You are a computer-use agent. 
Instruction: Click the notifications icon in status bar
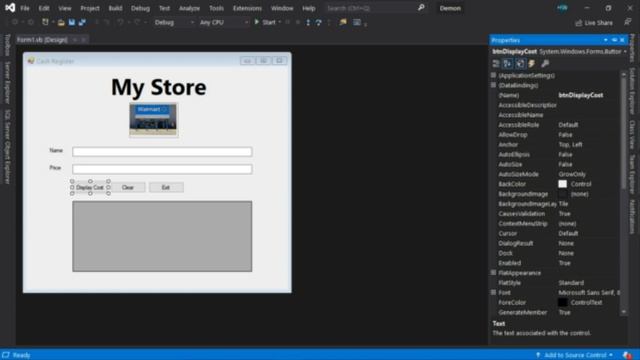coord(627,355)
